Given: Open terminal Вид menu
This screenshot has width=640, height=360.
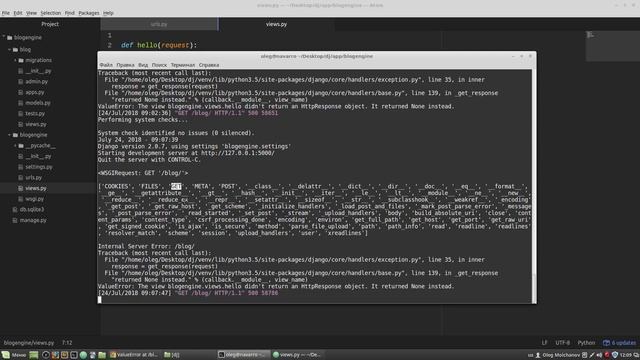Looking at the screenshot, I should [x=143, y=65].
